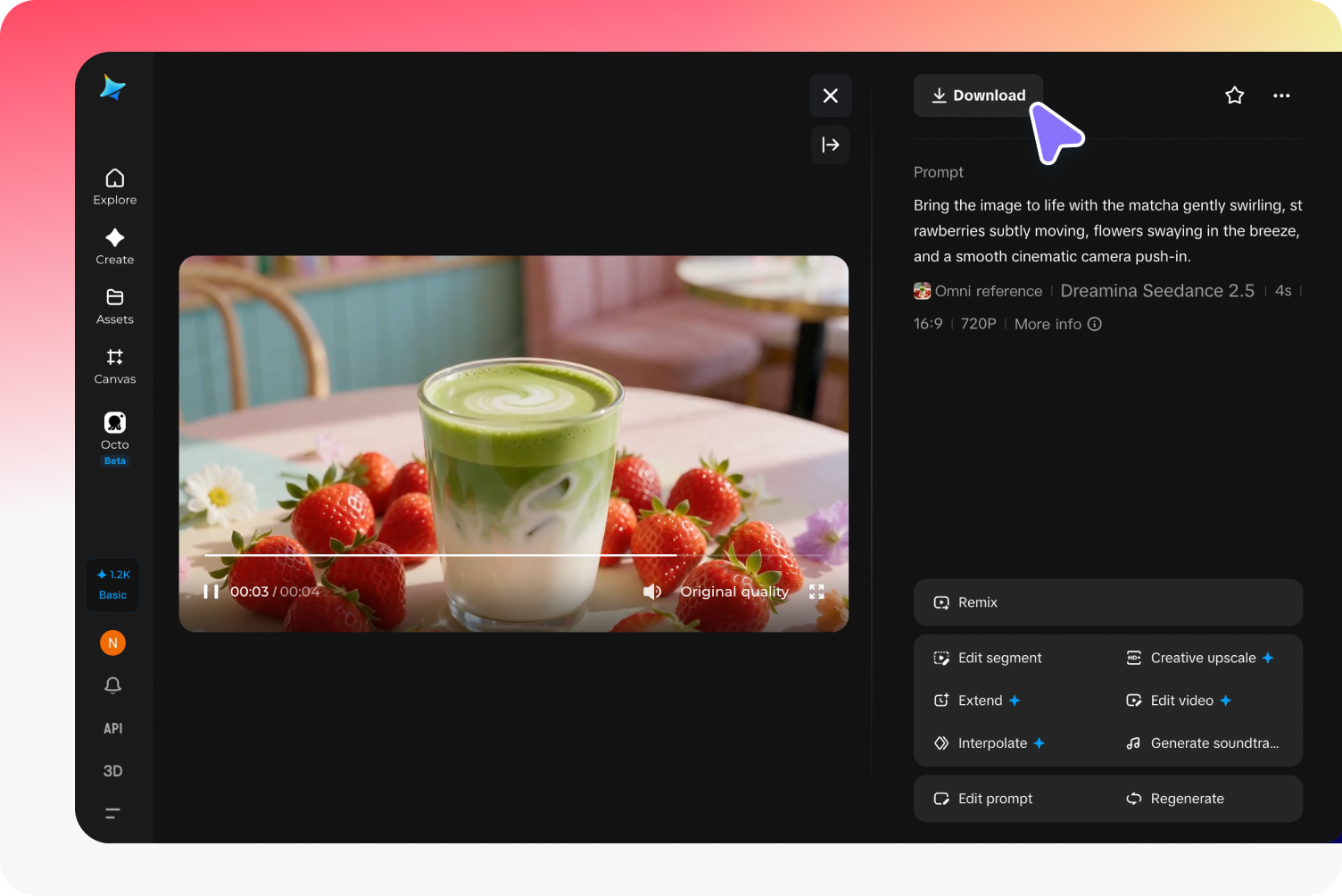Screen dimensions: 1342x896
Task: Click the Omni reference thumbnail
Action: pos(923,291)
